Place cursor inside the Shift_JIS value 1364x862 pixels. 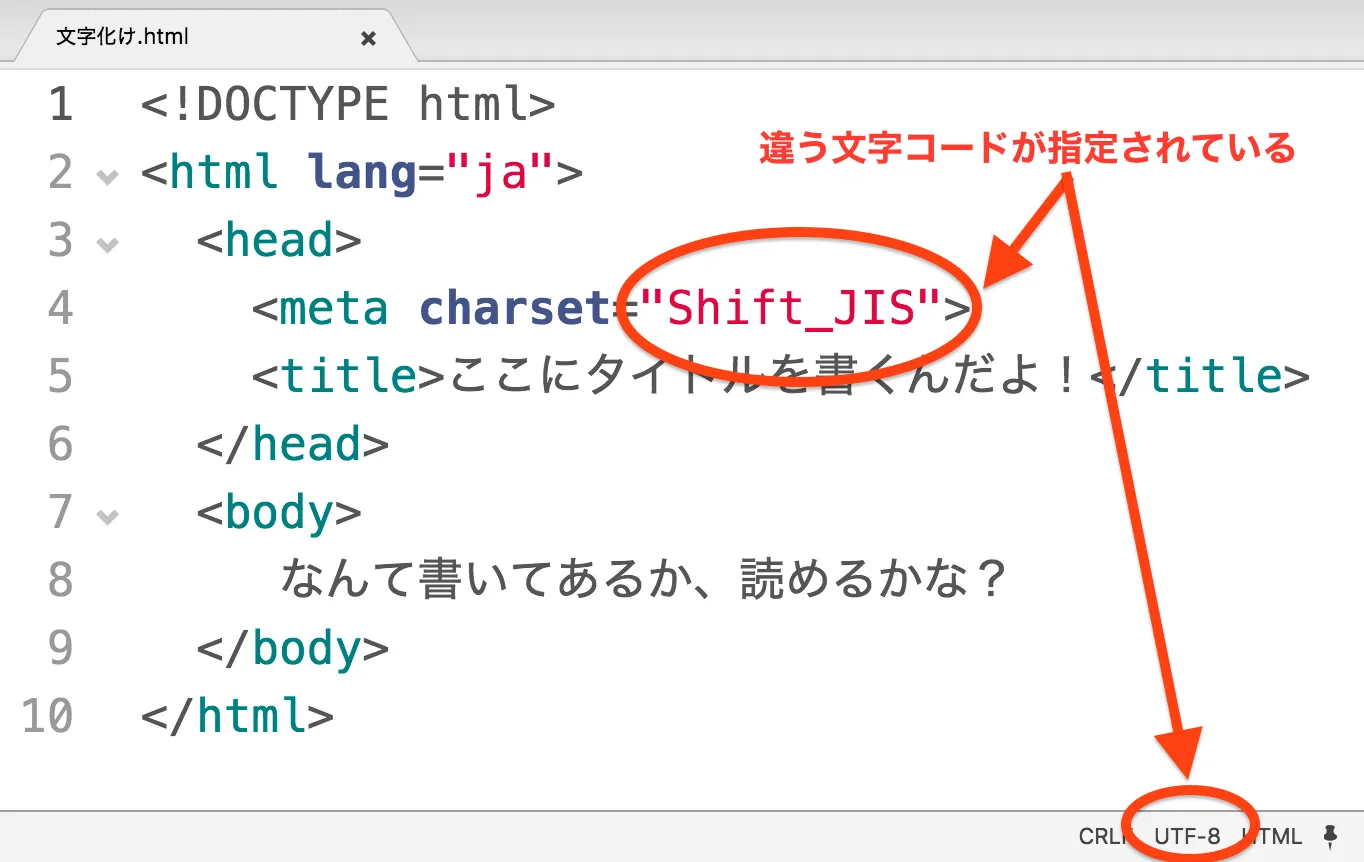pyautogui.click(x=795, y=308)
